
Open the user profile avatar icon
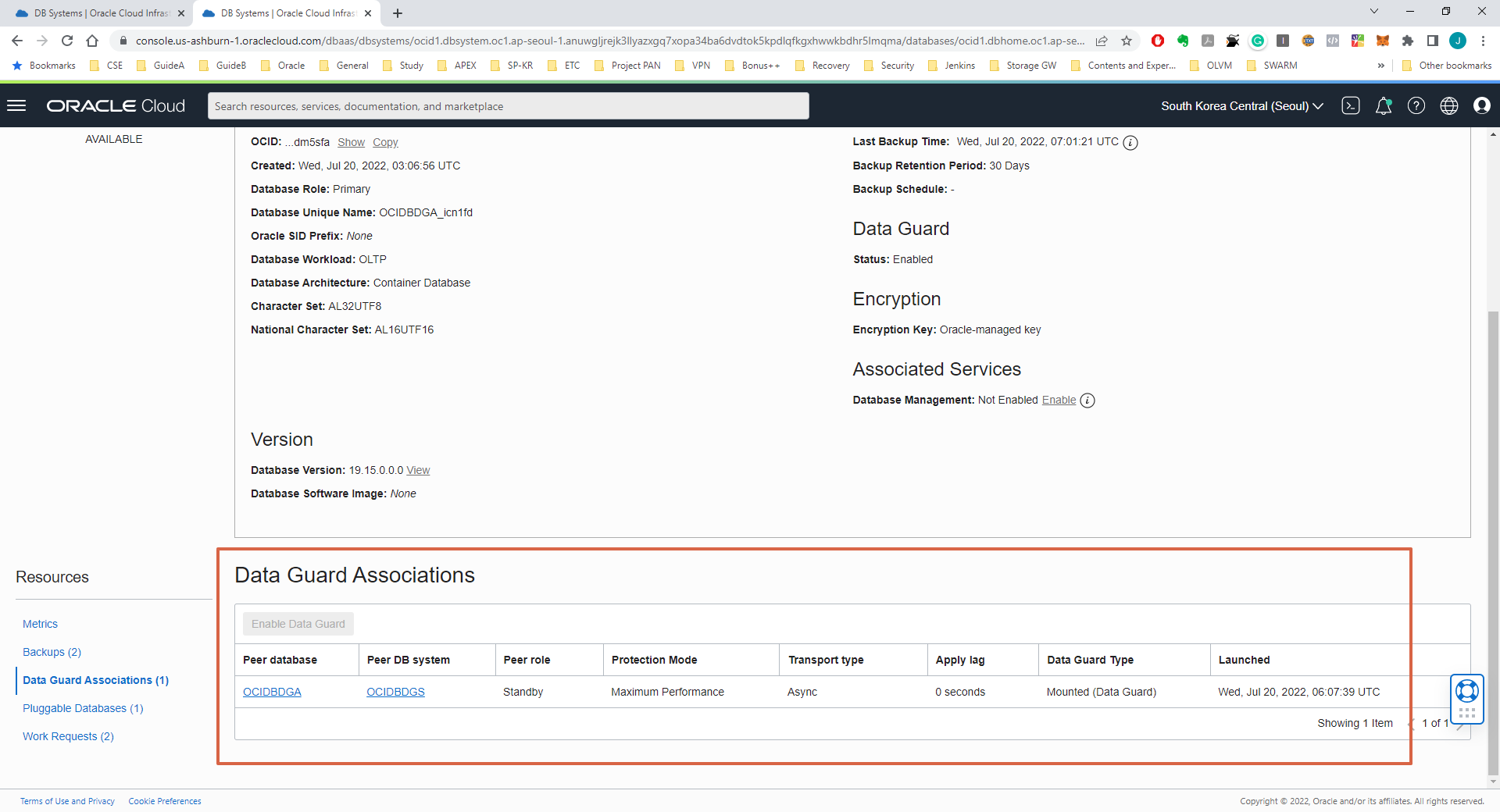(1482, 105)
